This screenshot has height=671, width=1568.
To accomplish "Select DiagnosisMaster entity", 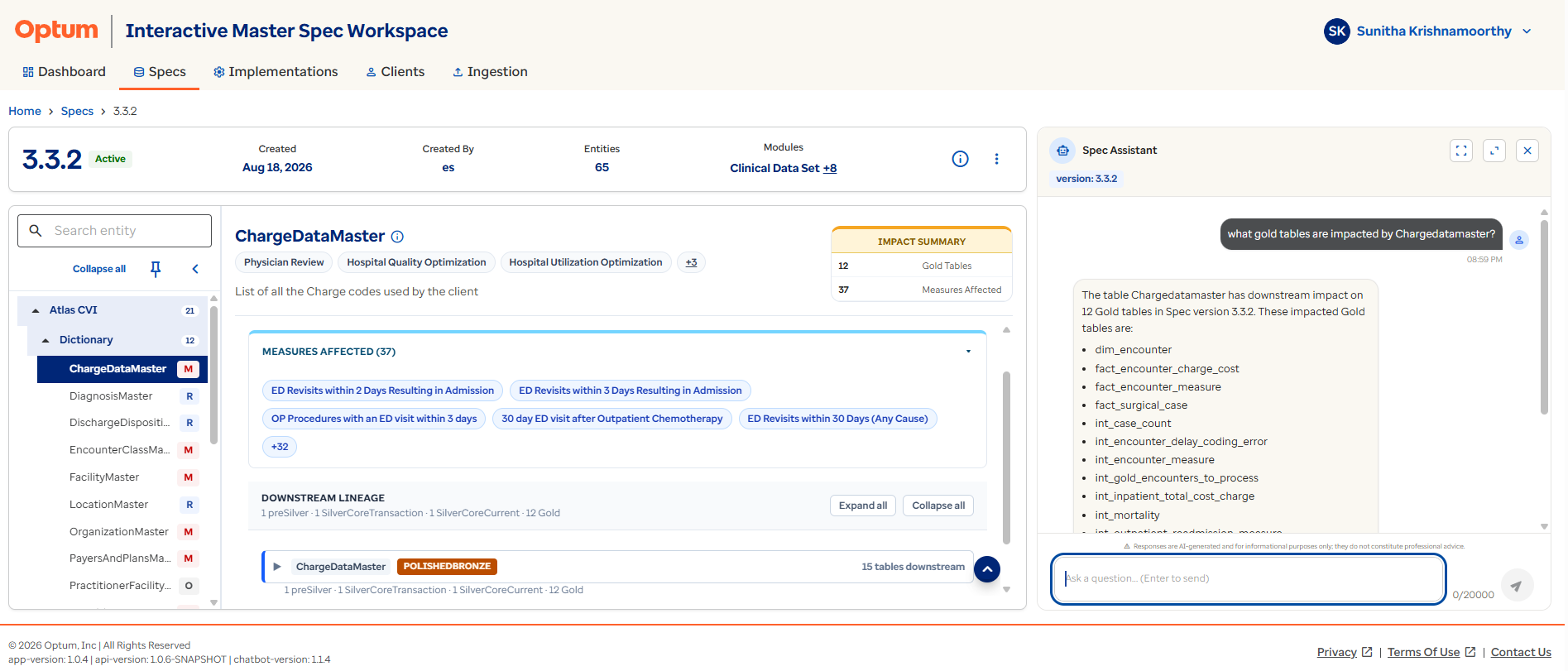I will click(x=111, y=396).
